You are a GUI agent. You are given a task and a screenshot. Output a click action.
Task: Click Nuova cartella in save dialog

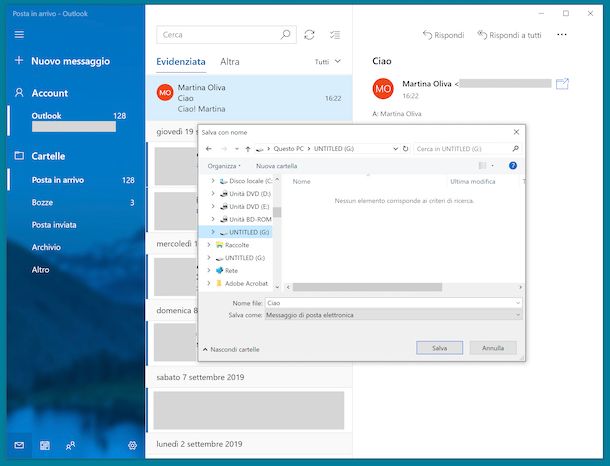click(x=277, y=166)
